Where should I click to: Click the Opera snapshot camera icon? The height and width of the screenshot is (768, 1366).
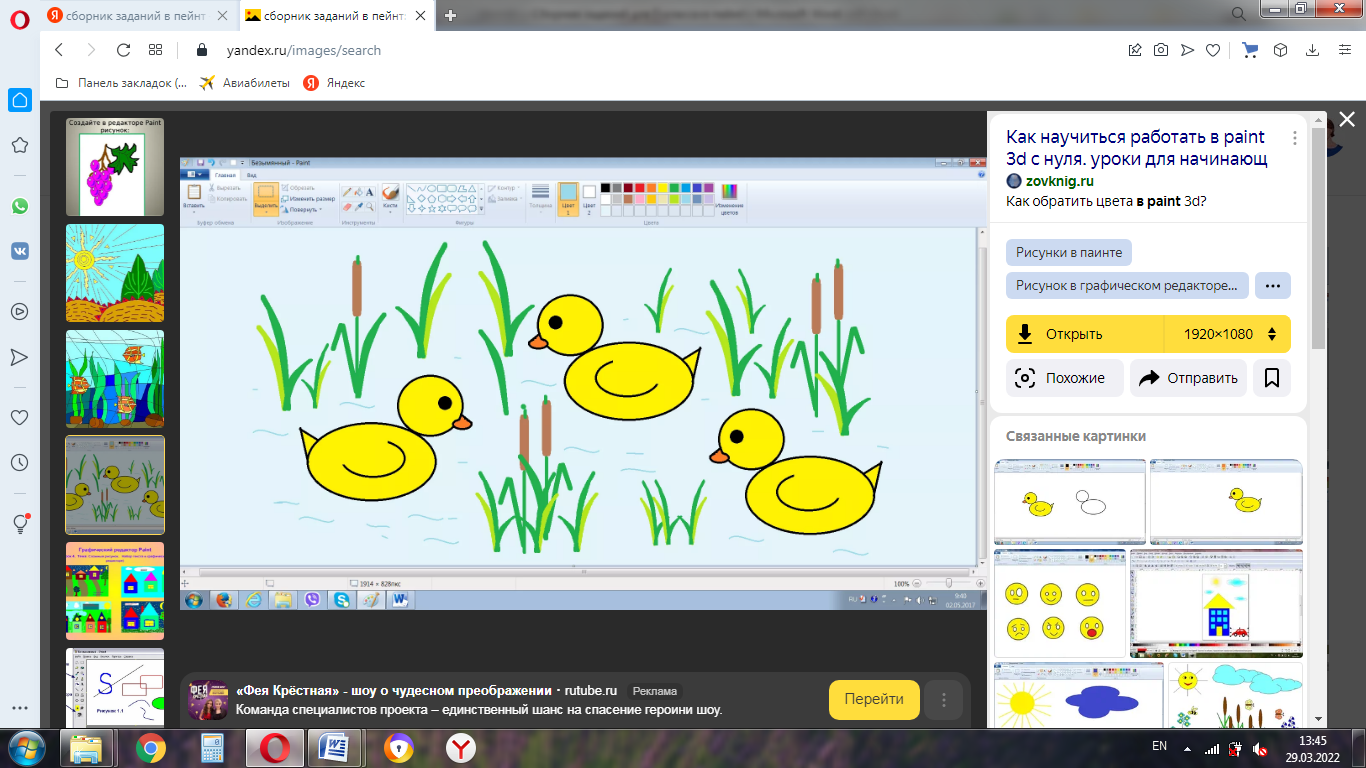pos(1161,50)
